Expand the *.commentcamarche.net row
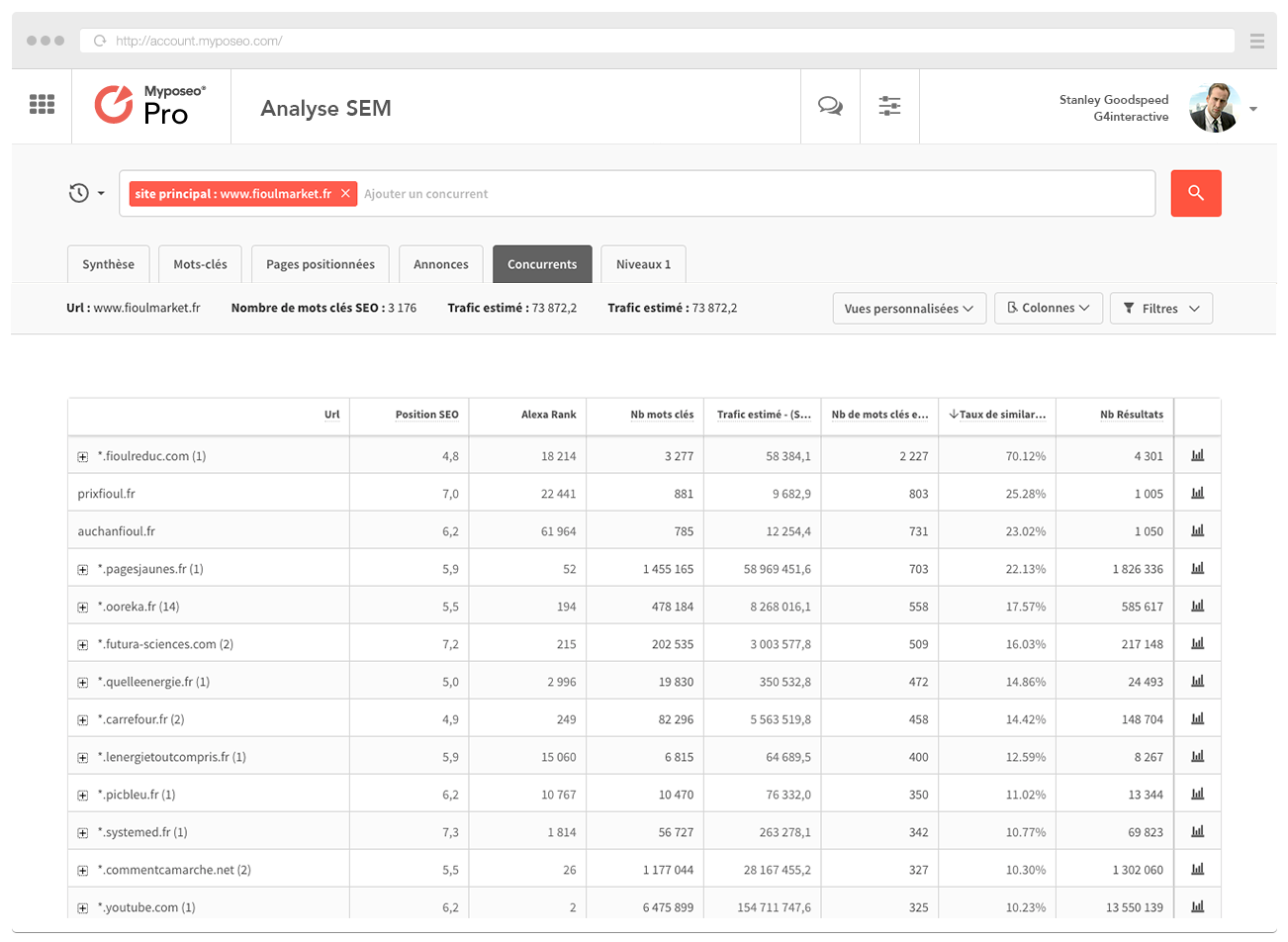 83,871
